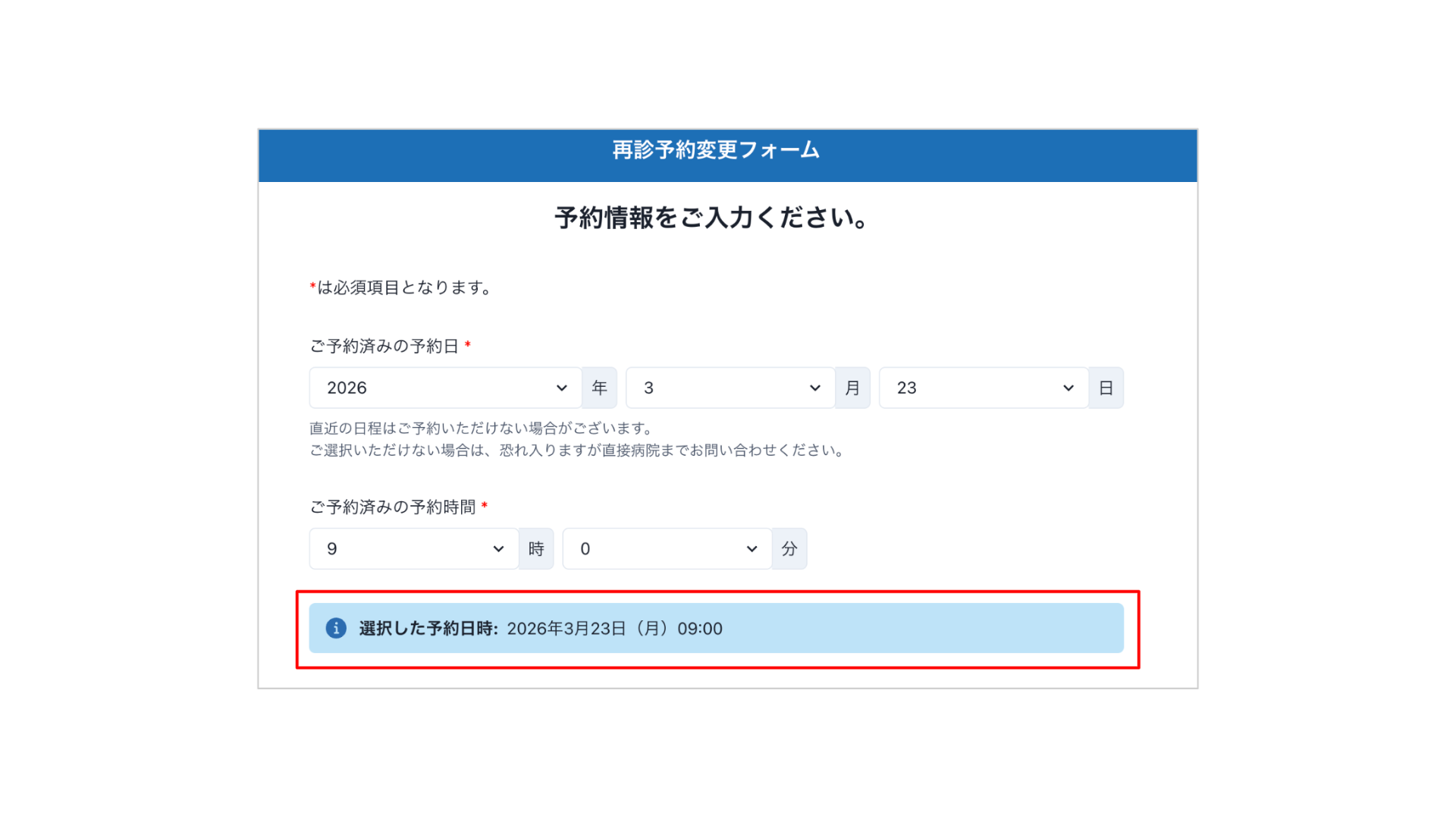Click the chevron on the month dropdown
Viewport: 1456px width, 816px height.
[815, 388]
